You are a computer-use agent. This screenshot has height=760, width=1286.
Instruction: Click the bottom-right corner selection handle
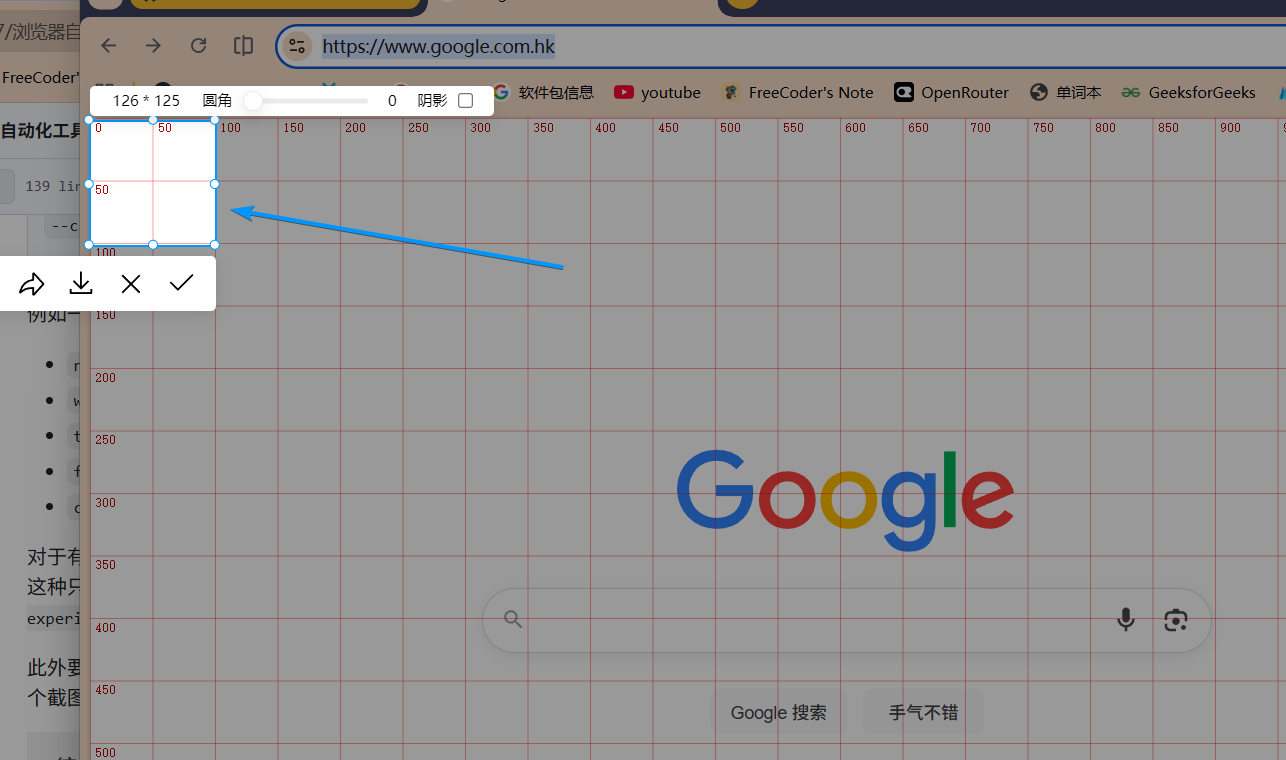(x=215, y=244)
